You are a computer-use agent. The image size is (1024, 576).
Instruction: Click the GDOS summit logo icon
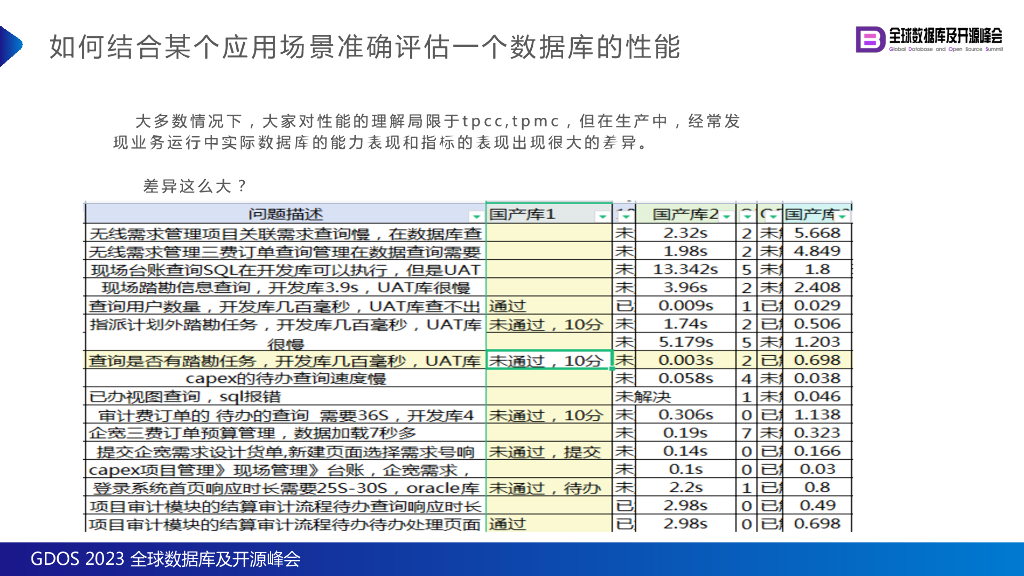tap(869, 39)
